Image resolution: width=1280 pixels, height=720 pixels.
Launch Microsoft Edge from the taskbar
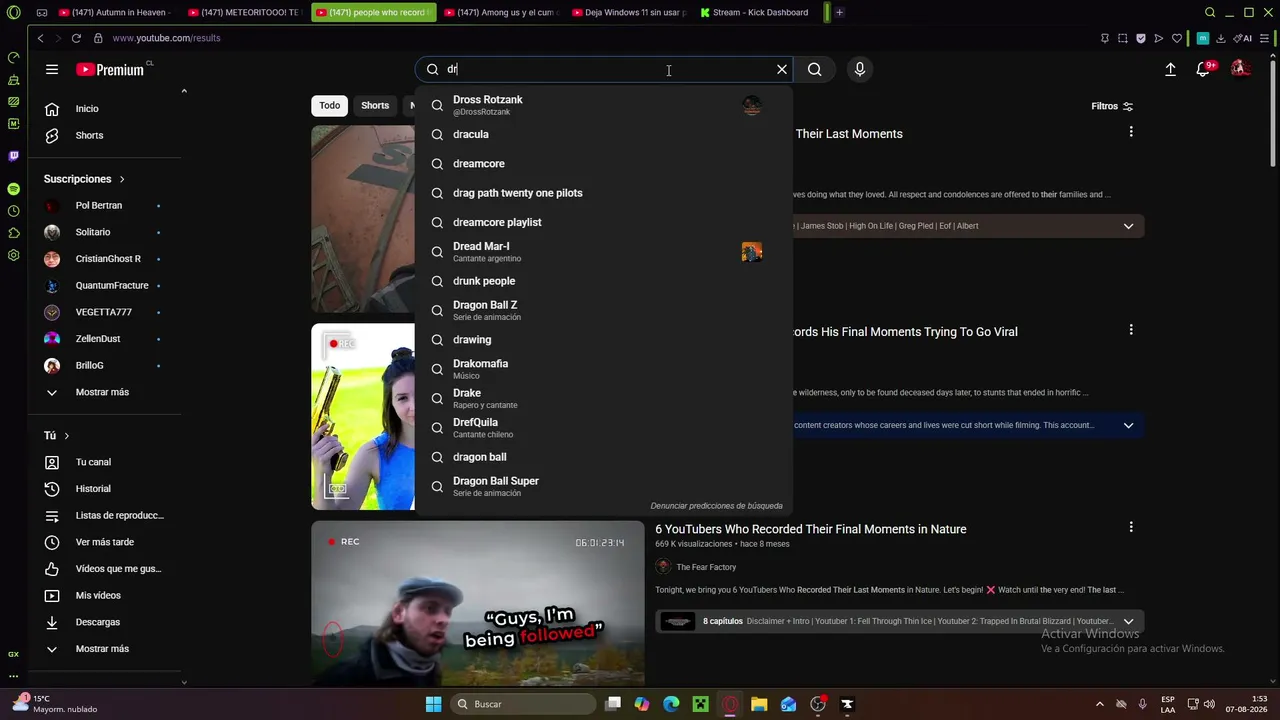coord(671,704)
